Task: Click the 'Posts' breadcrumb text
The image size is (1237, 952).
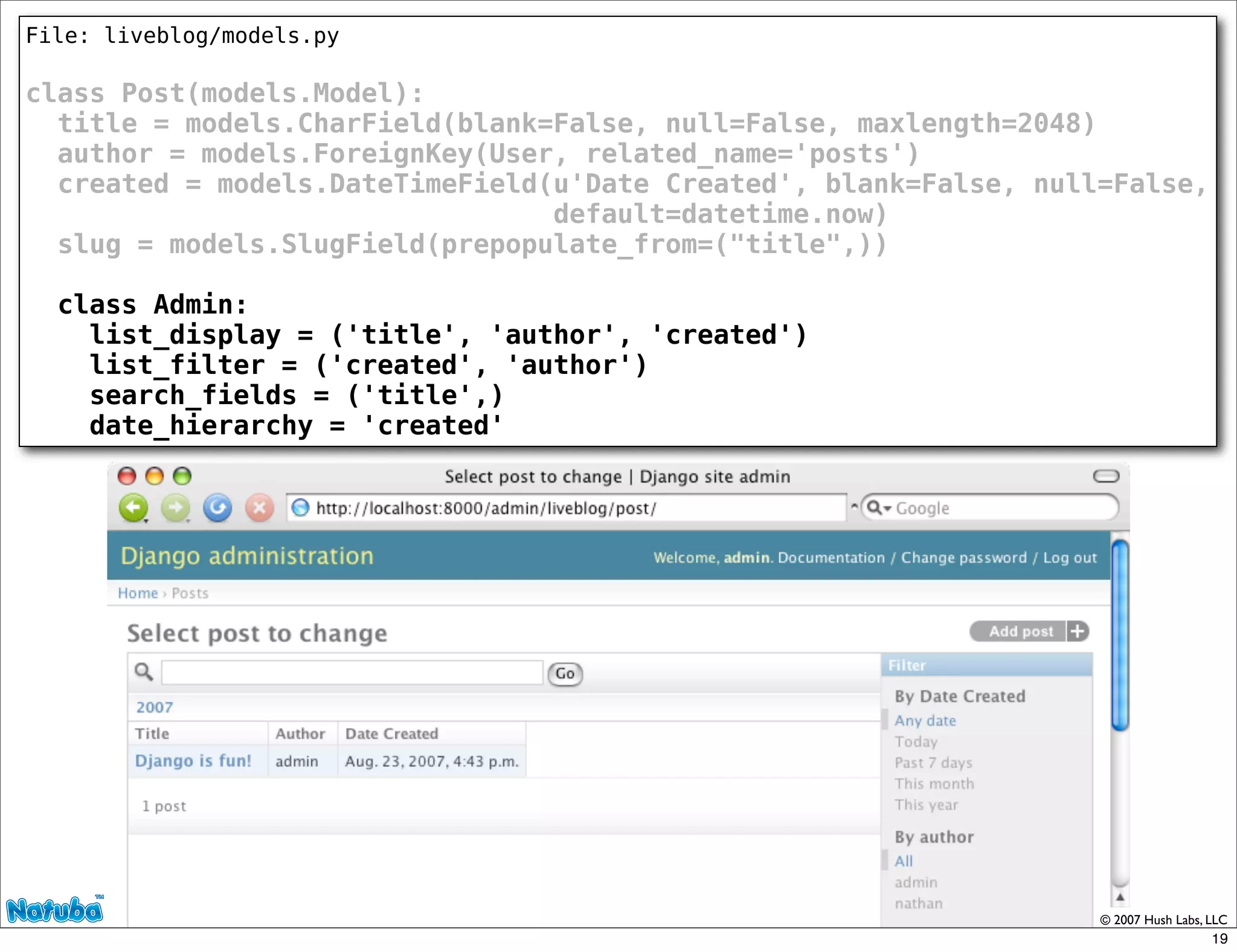Action: (x=190, y=593)
